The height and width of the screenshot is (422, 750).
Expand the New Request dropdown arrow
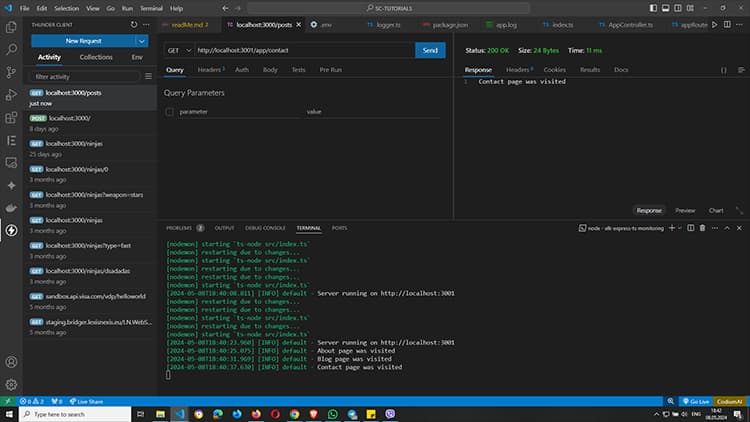point(142,41)
